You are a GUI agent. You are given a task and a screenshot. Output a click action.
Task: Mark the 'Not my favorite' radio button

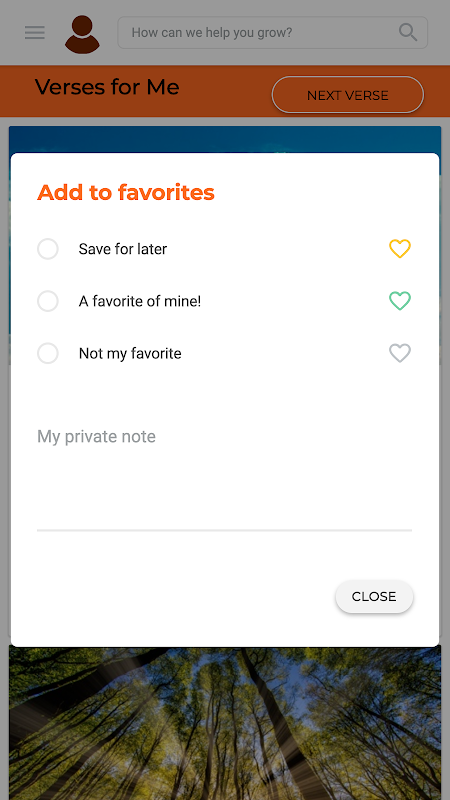pos(48,353)
